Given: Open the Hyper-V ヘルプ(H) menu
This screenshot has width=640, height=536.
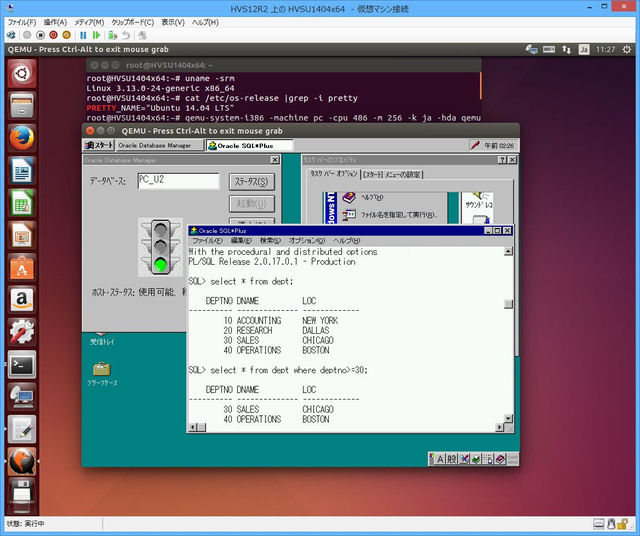Looking at the screenshot, I should point(205,22).
